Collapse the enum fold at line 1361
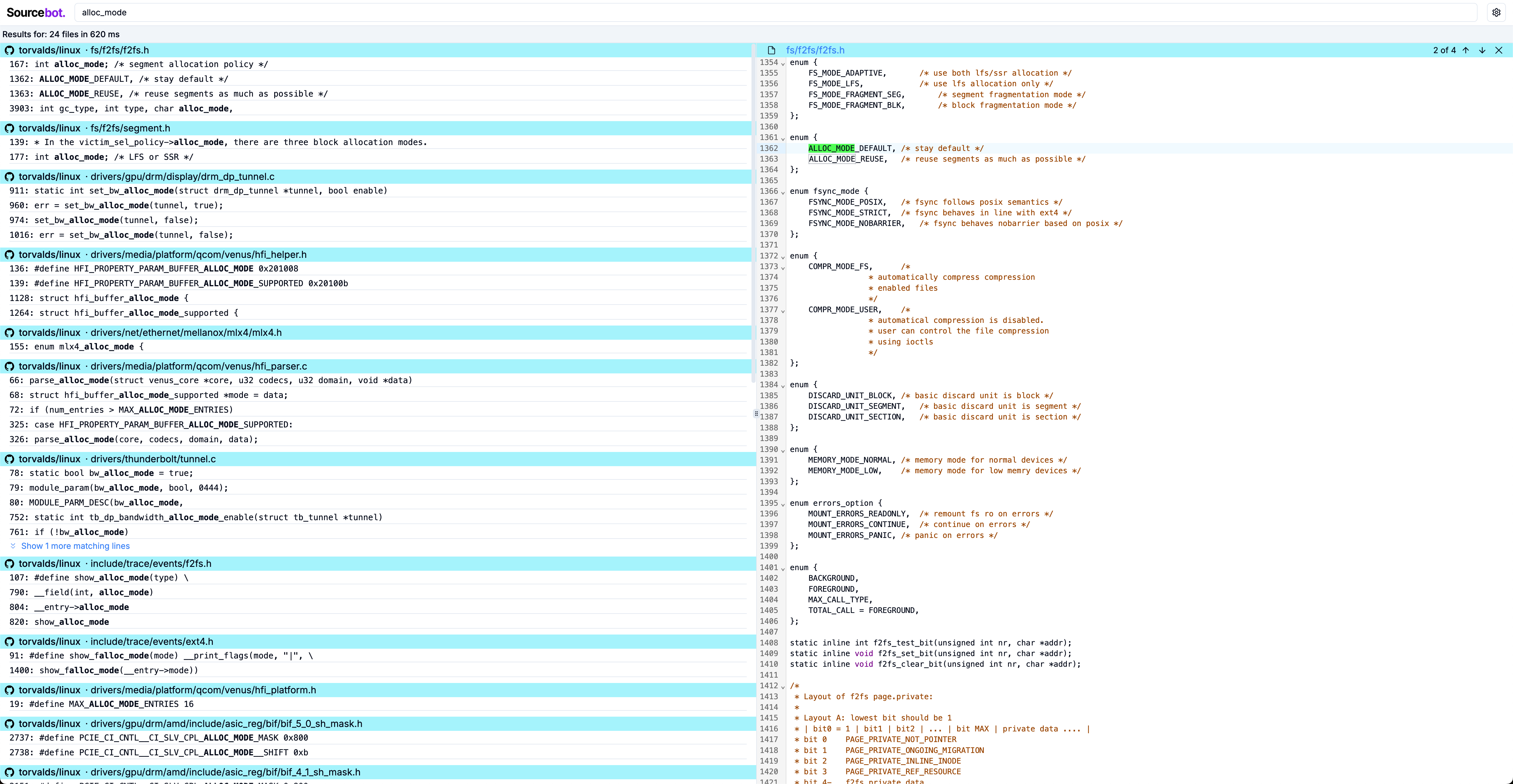Viewport: 1513px width, 784px height. (783, 139)
